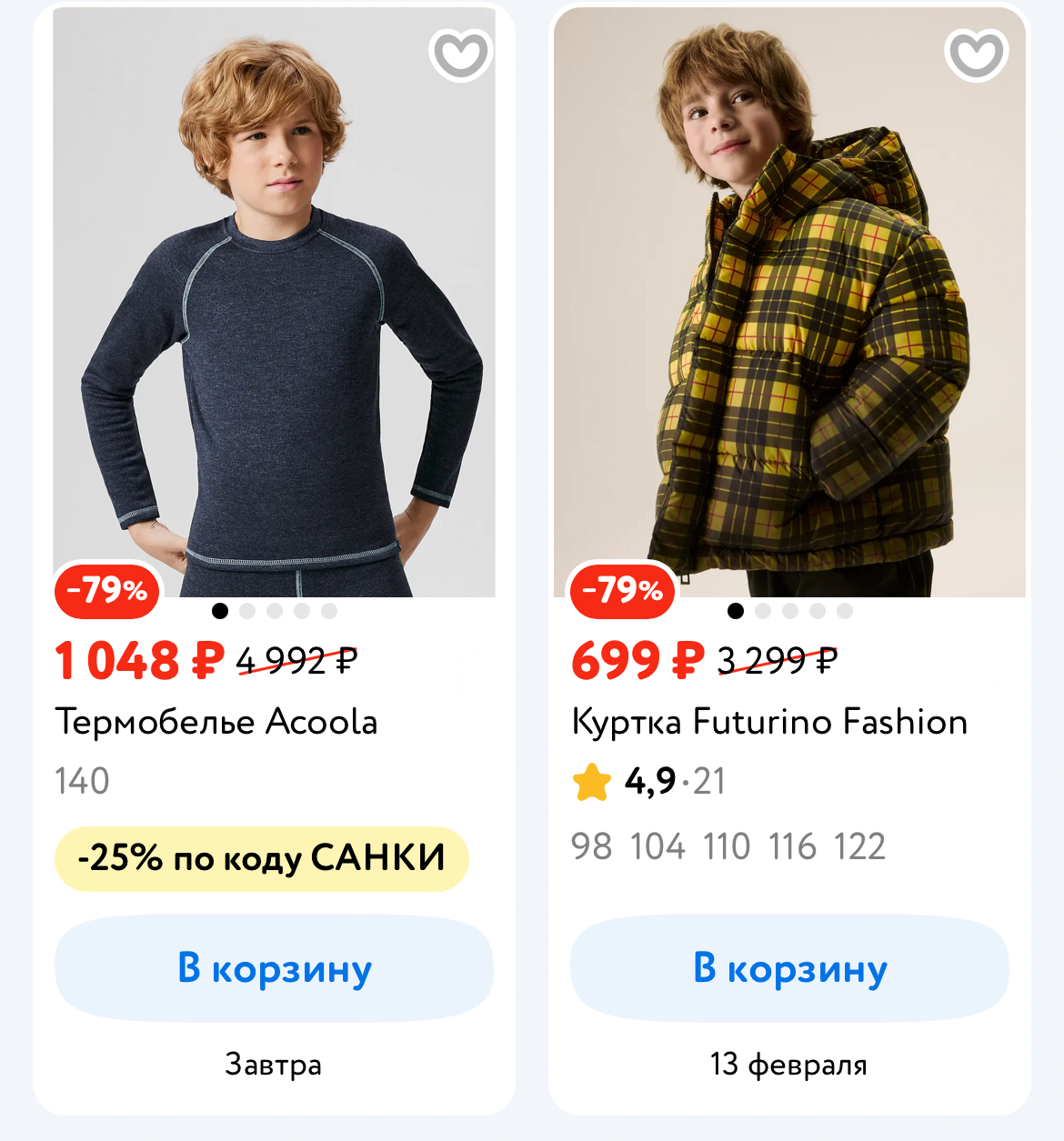Add Термобелье Acoola to cart
Screen dimensions: 1064x1141
point(274,968)
